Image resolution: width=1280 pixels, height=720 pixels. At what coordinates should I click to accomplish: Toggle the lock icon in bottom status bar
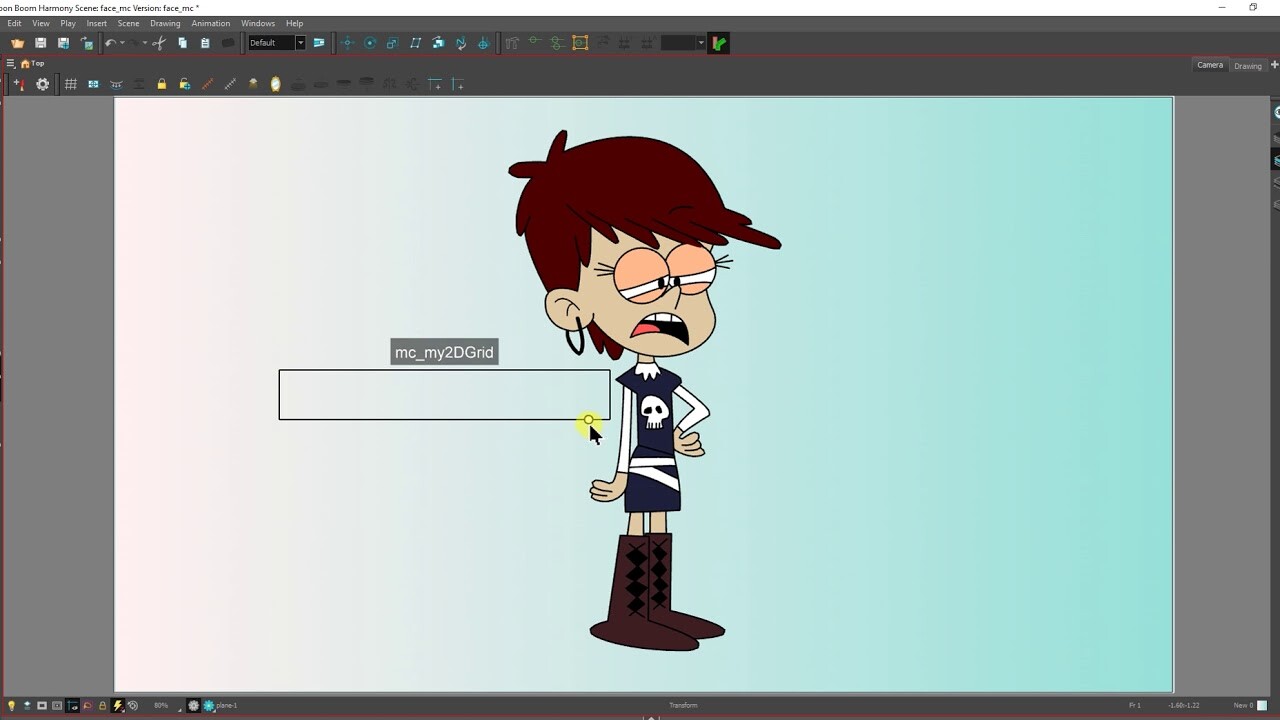click(x=102, y=705)
